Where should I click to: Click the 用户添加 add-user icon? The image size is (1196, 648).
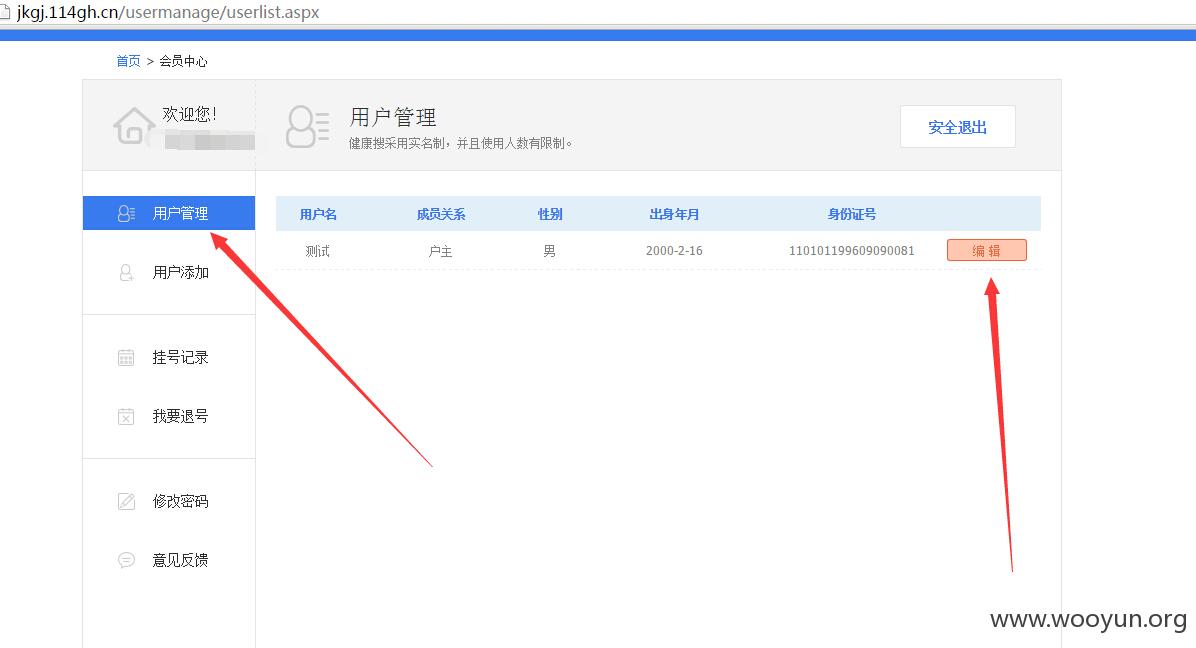coord(126,272)
